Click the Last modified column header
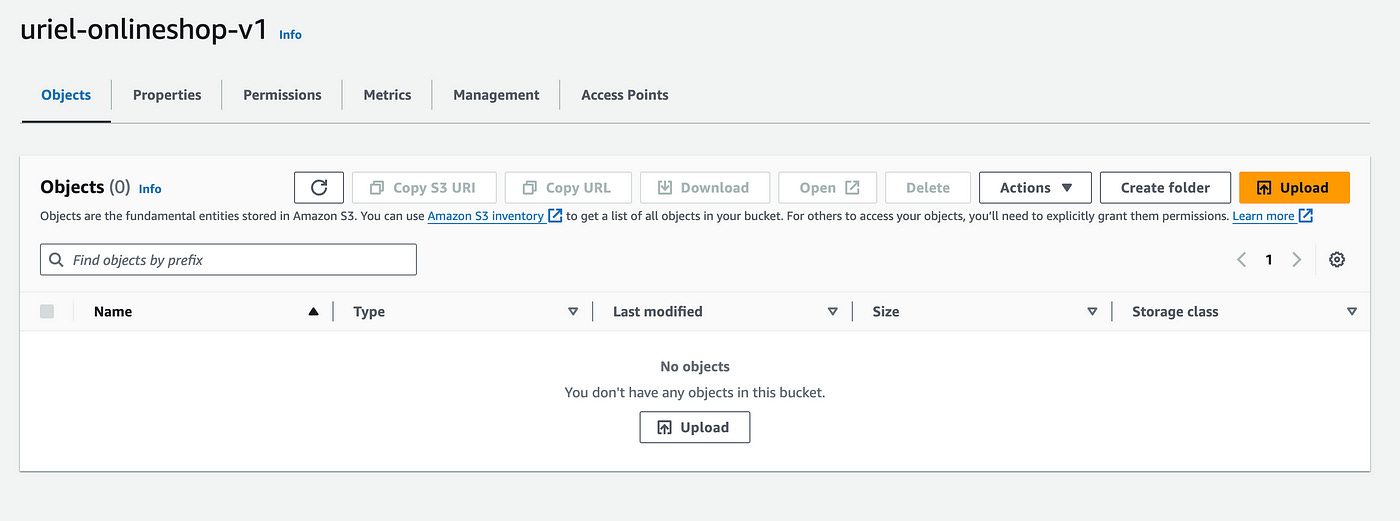 (658, 312)
